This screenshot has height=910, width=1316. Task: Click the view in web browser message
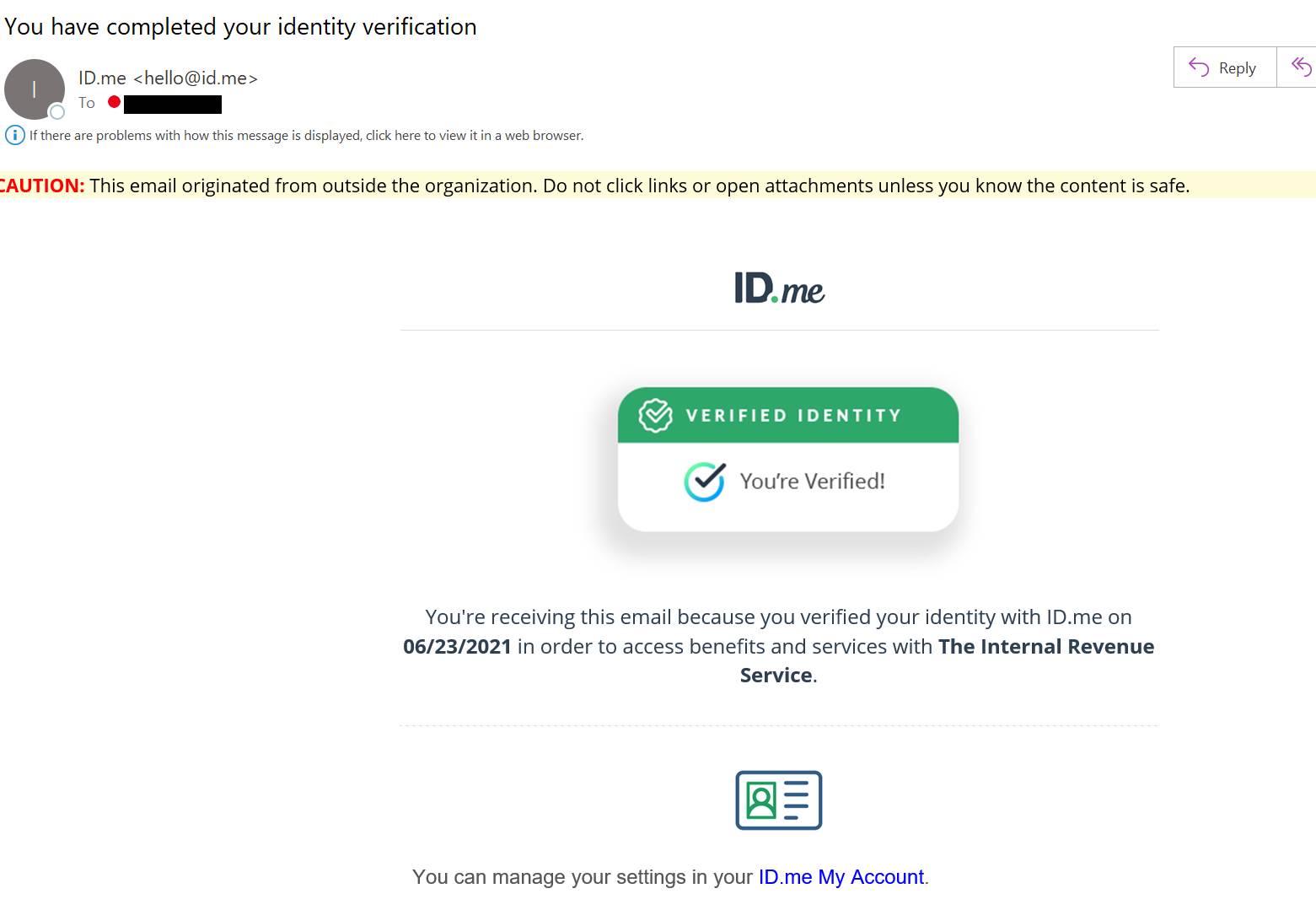(x=306, y=135)
